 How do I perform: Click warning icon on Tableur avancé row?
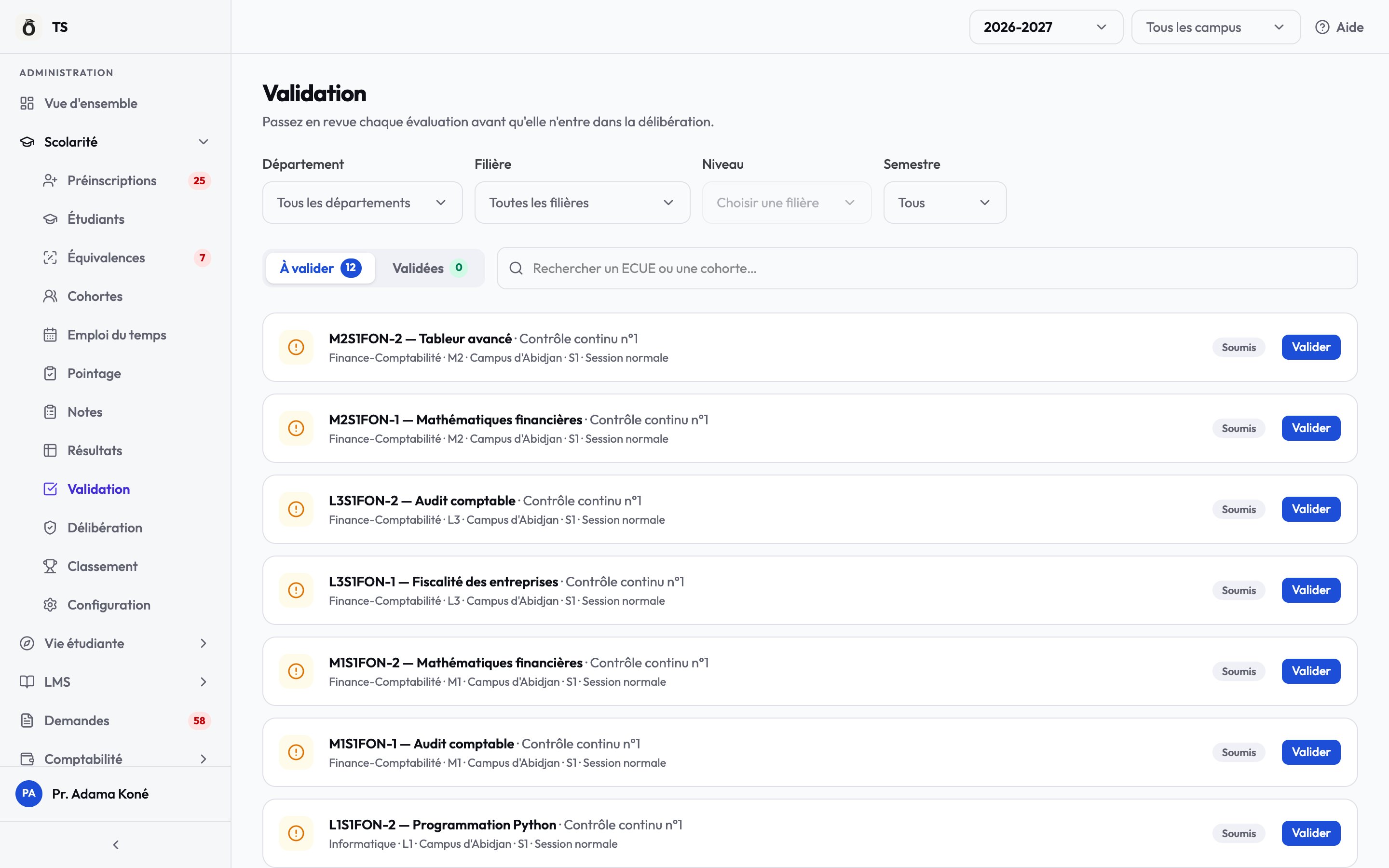[296, 347]
